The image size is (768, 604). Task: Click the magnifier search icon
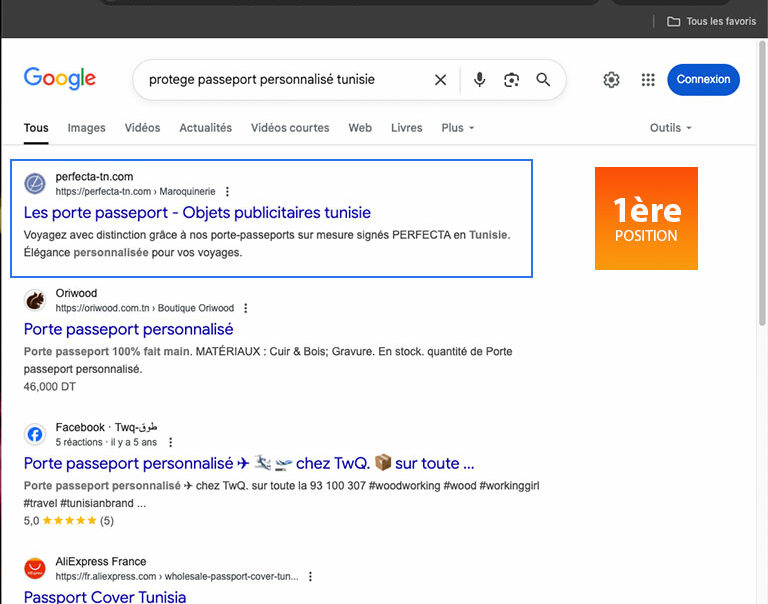tap(543, 80)
